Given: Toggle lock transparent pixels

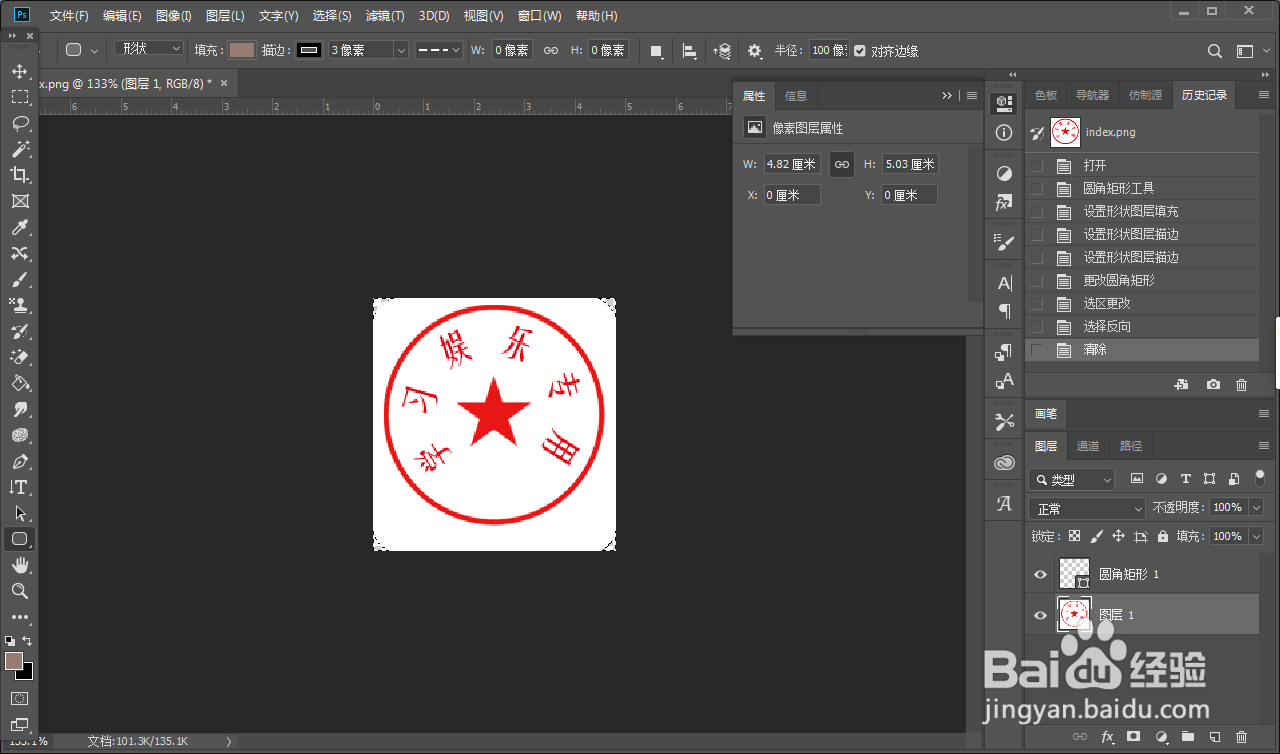Looking at the screenshot, I should [x=1074, y=536].
